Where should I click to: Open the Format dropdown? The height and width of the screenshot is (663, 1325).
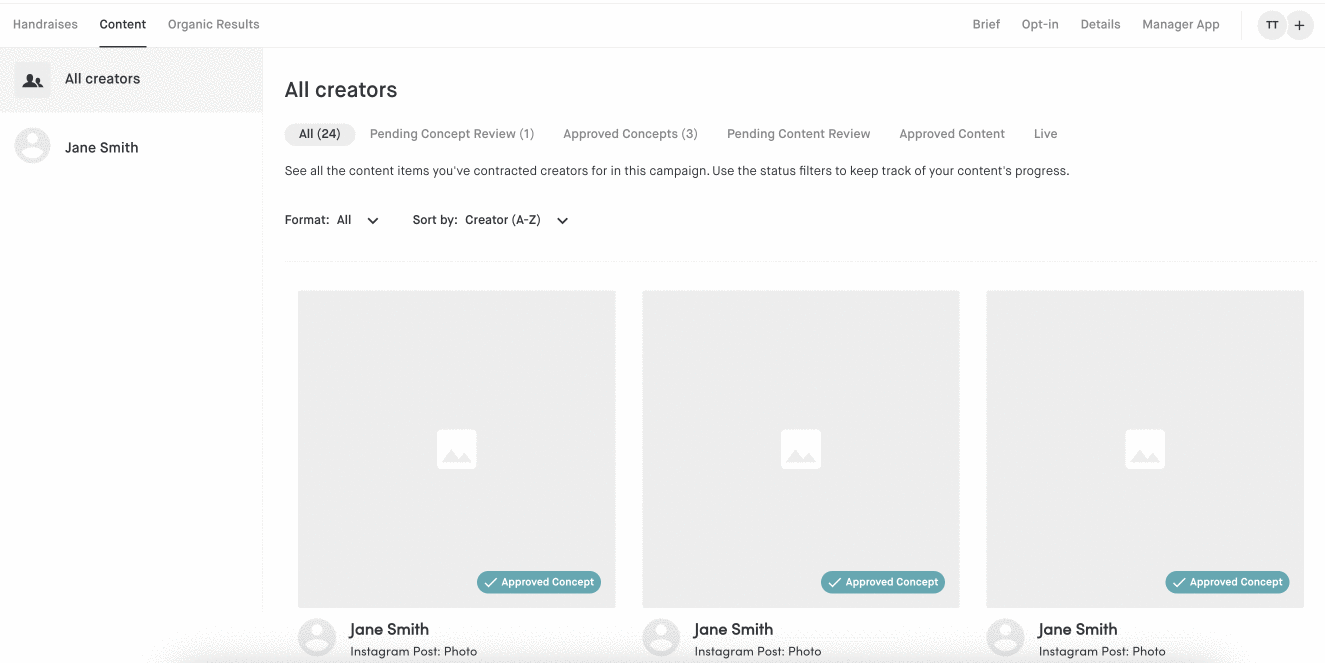click(x=332, y=220)
